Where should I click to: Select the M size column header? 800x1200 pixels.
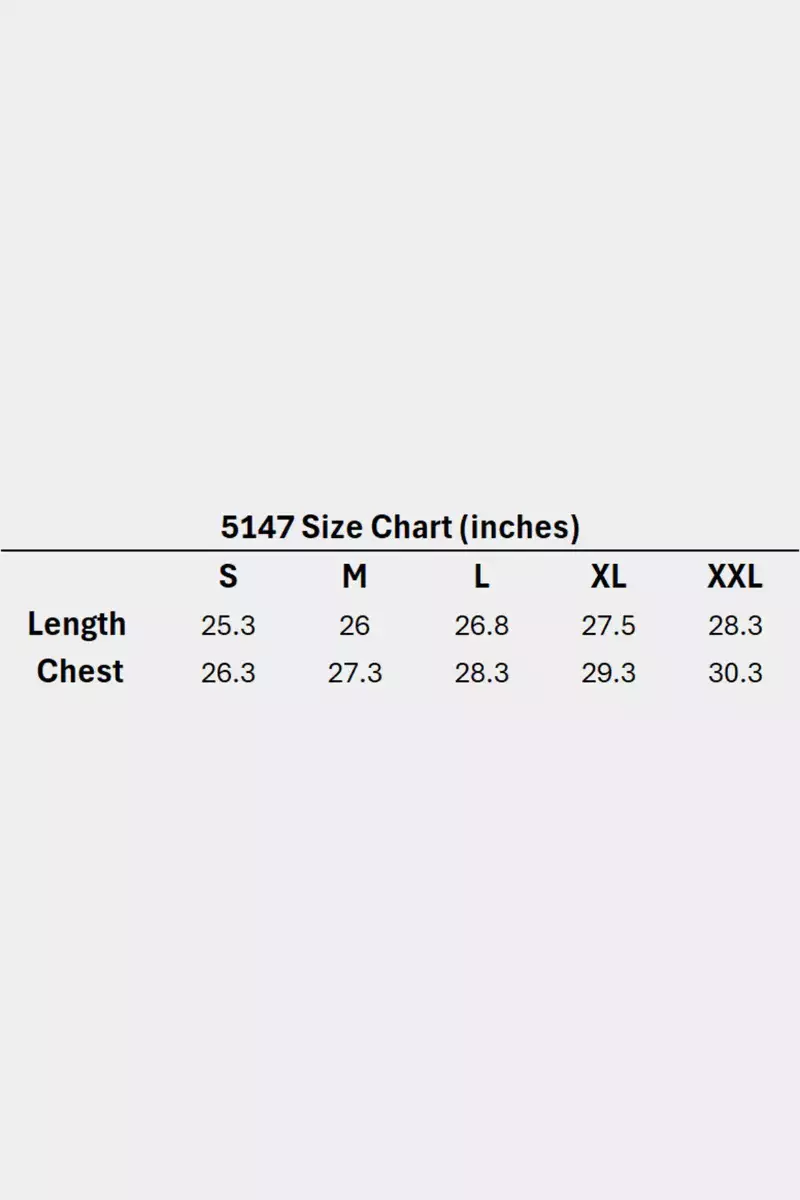[354, 577]
